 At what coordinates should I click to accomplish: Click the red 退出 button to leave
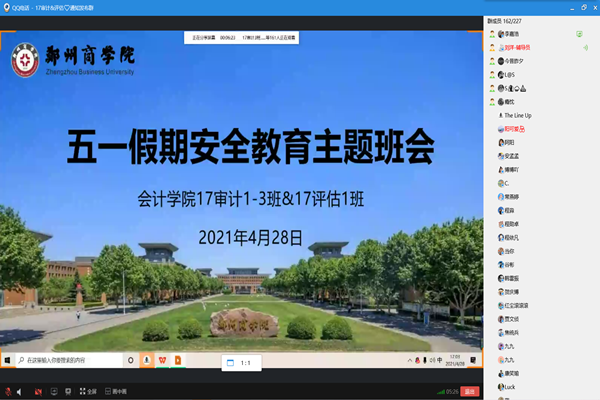pos(470,391)
